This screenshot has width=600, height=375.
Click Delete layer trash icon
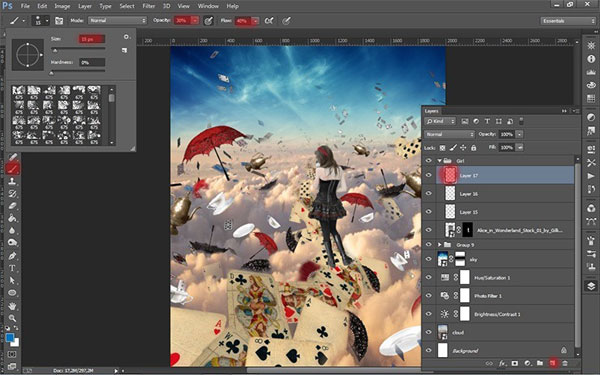[x=565, y=363]
